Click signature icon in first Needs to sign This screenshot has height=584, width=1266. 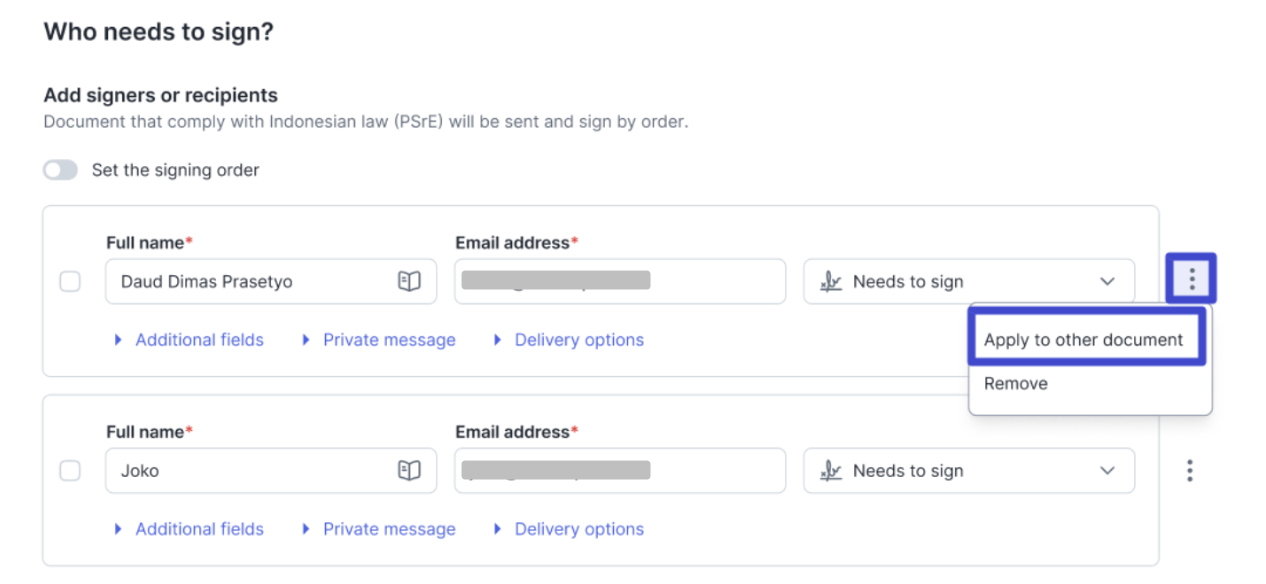coord(830,282)
